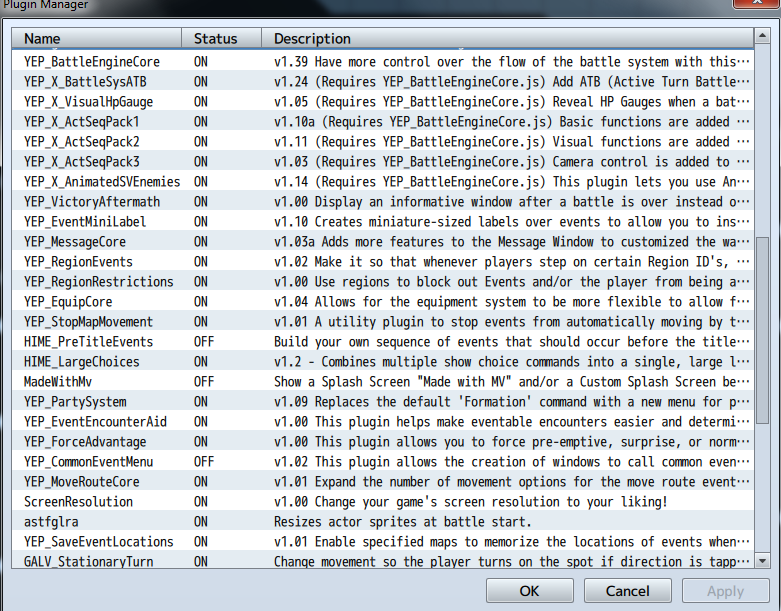Click ON status of YEP_BattleEngineCore
781x611 pixels.
[201, 62]
